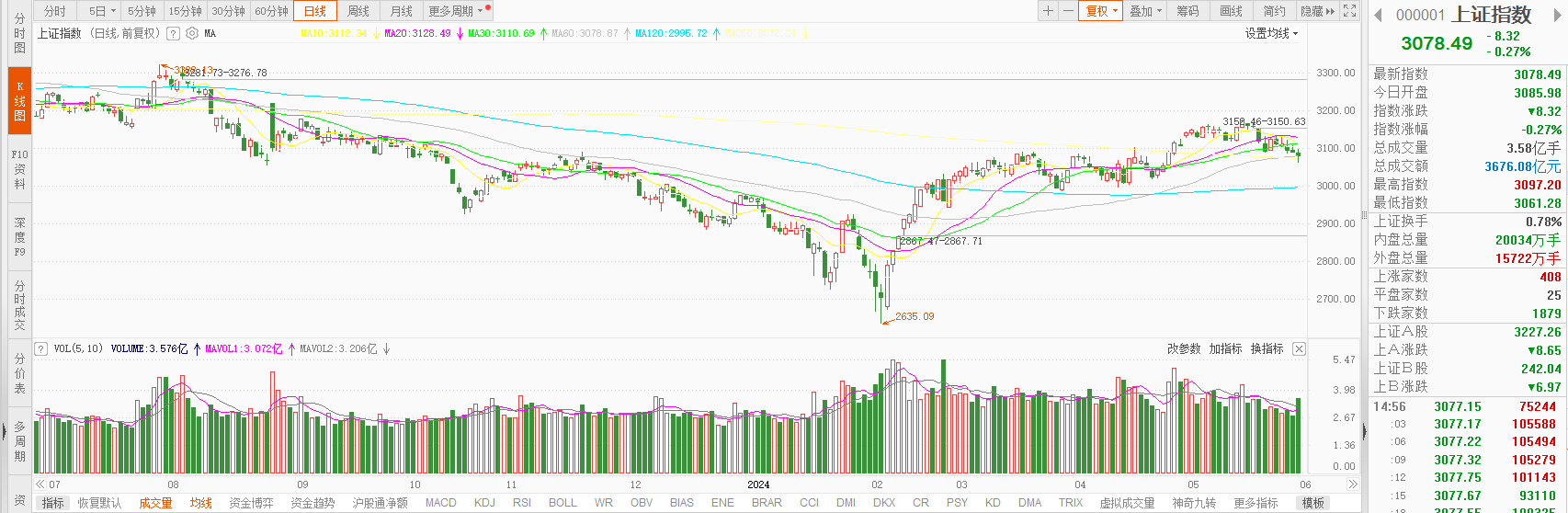Screen dimensions: 1568x513
Task: Switch to 15分钟 period
Action: pos(185,11)
